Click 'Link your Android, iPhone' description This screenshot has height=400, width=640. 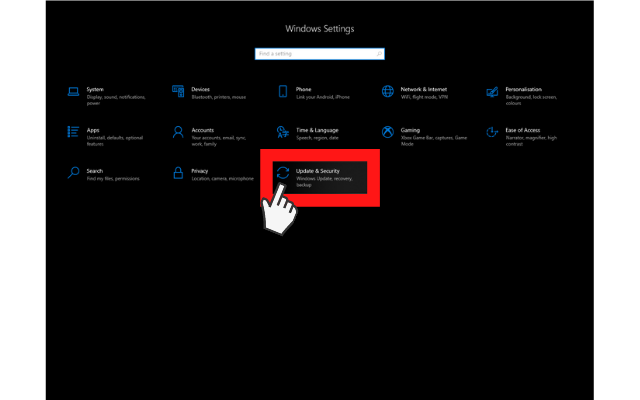323,97
